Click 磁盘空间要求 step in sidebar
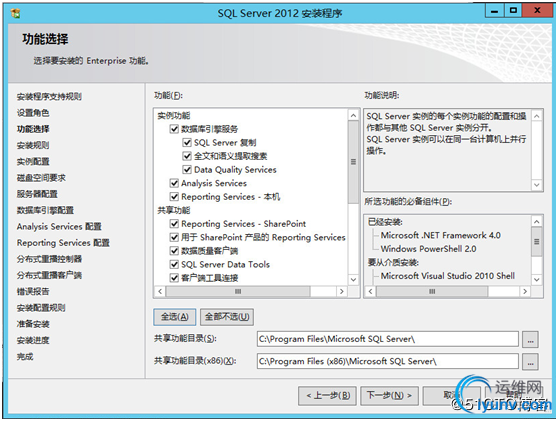The height and width of the screenshot is (421, 558). 41,178
